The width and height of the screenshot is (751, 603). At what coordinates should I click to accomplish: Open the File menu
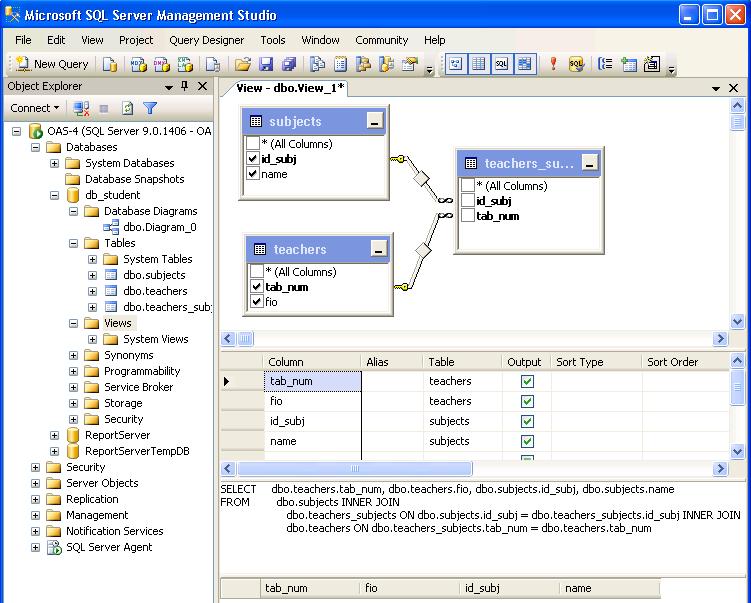click(23, 40)
